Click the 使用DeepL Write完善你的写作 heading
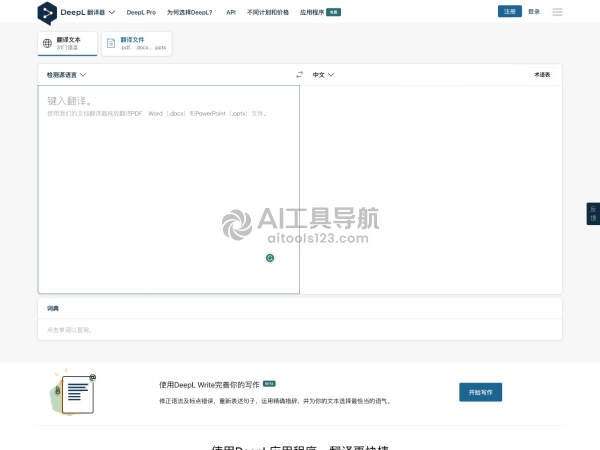 209,385
